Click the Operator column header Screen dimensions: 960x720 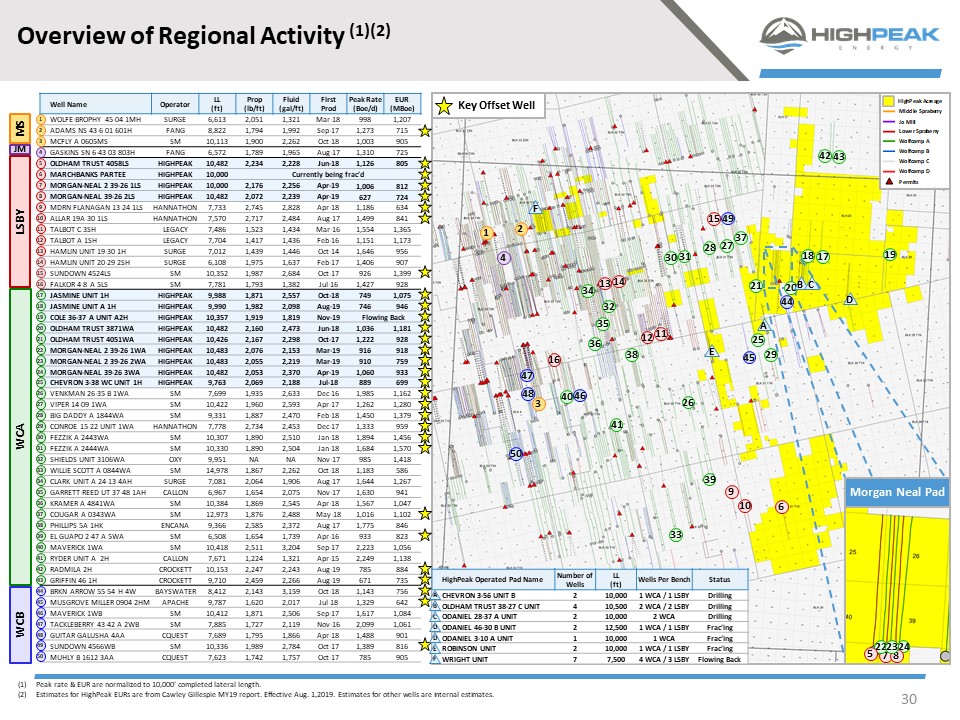pos(175,104)
